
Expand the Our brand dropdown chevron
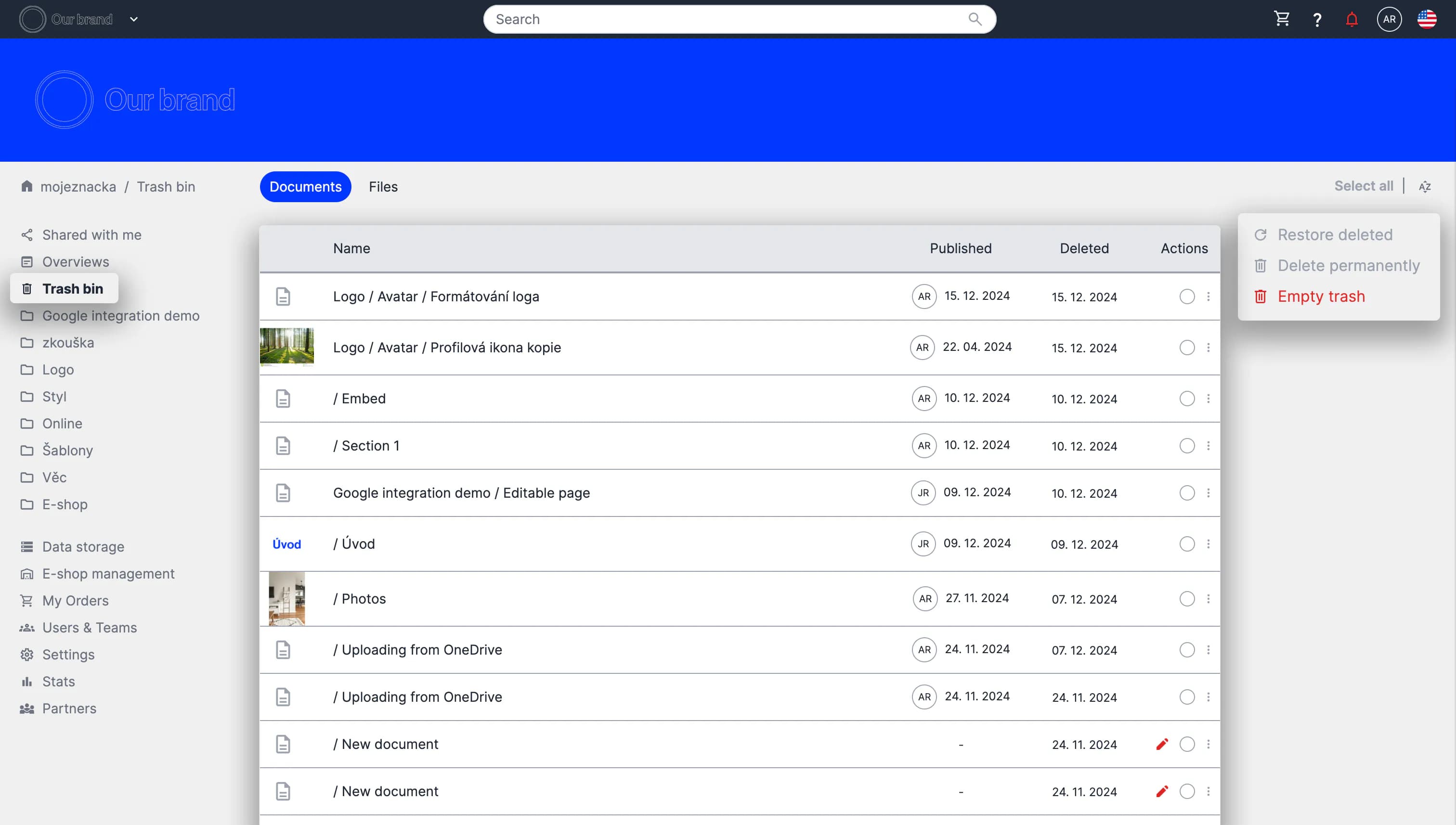(134, 19)
